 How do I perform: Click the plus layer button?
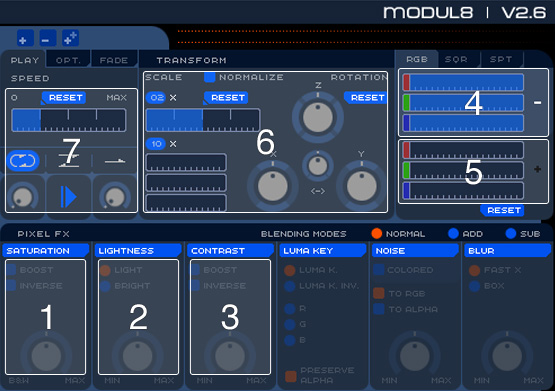[25, 38]
